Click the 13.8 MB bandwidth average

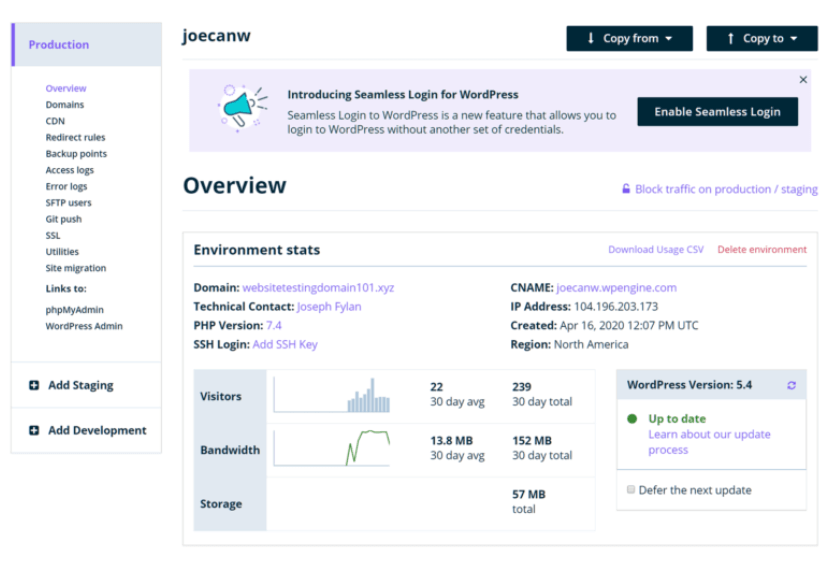451,441
